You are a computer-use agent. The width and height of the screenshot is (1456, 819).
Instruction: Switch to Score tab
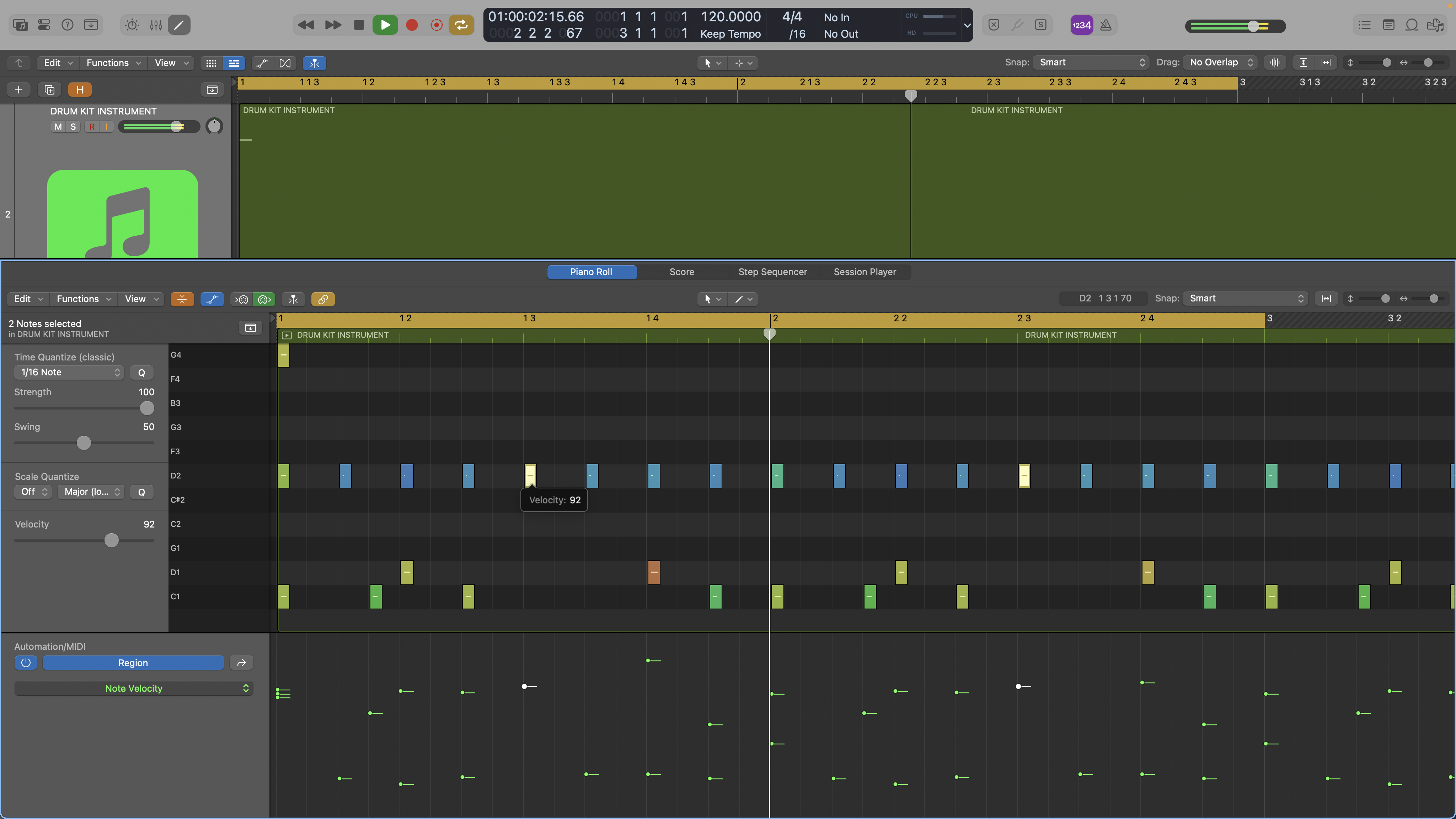click(x=682, y=272)
